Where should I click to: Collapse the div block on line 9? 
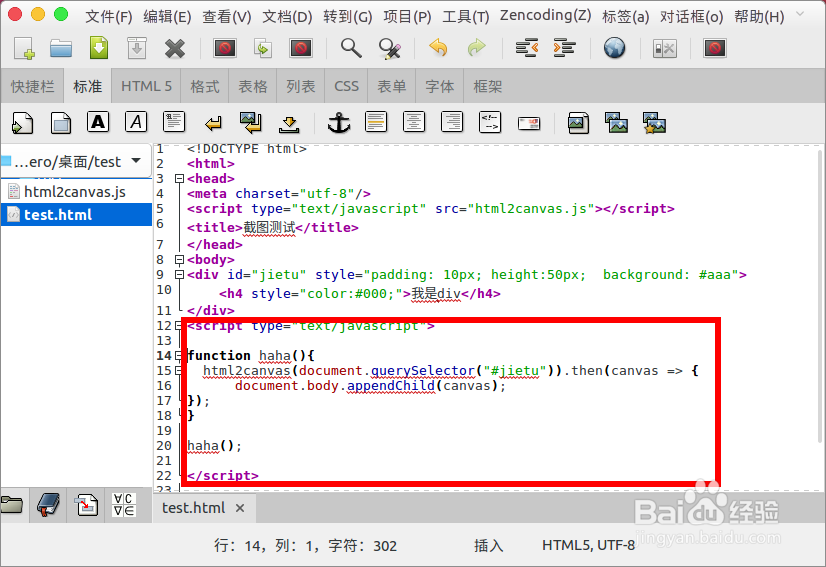pos(179,275)
